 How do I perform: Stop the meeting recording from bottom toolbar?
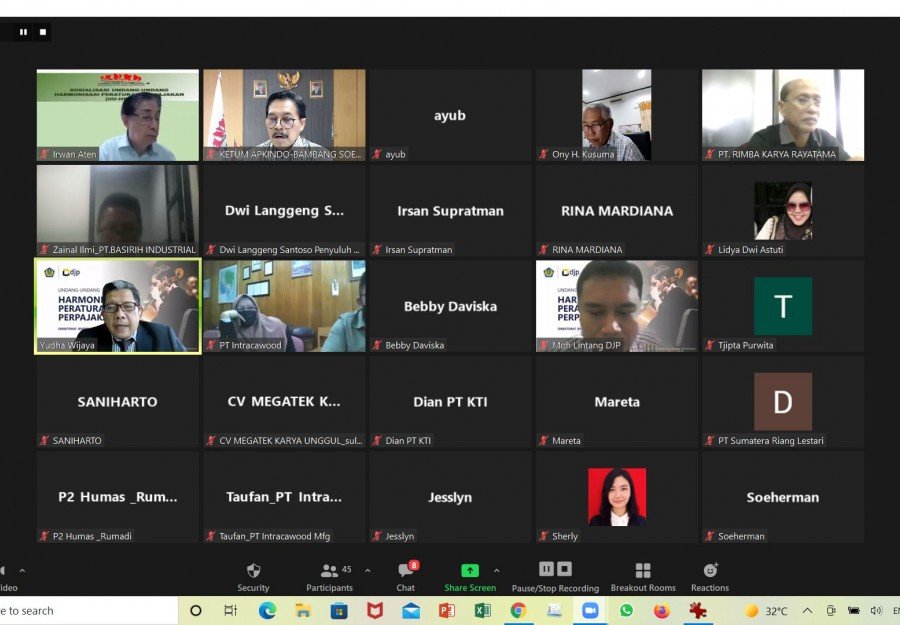(x=565, y=569)
